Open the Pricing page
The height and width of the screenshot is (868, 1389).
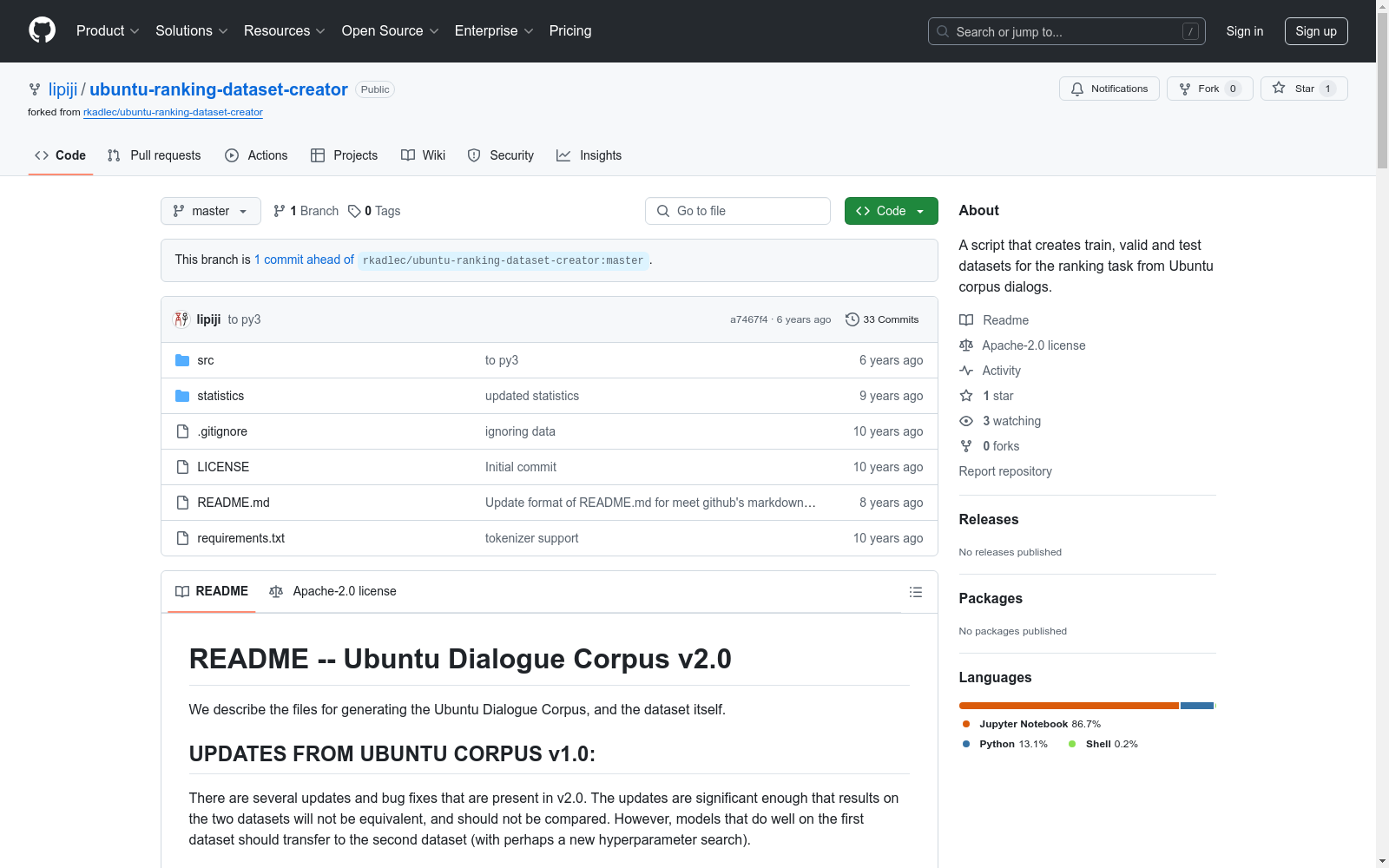coord(570,31)
